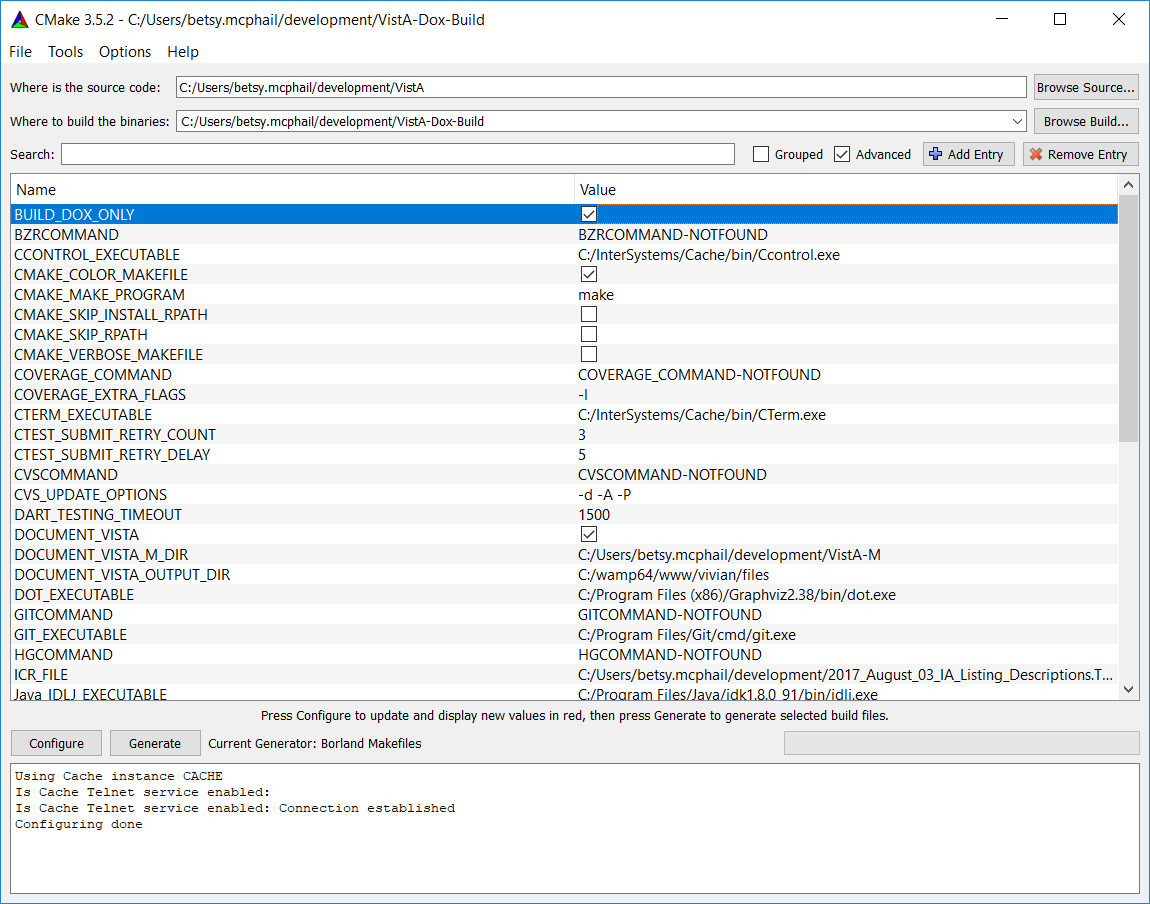The image size is (1150, 904).
Task: Click the scroll up arrow in the variable list
Action: (1128, 185)
